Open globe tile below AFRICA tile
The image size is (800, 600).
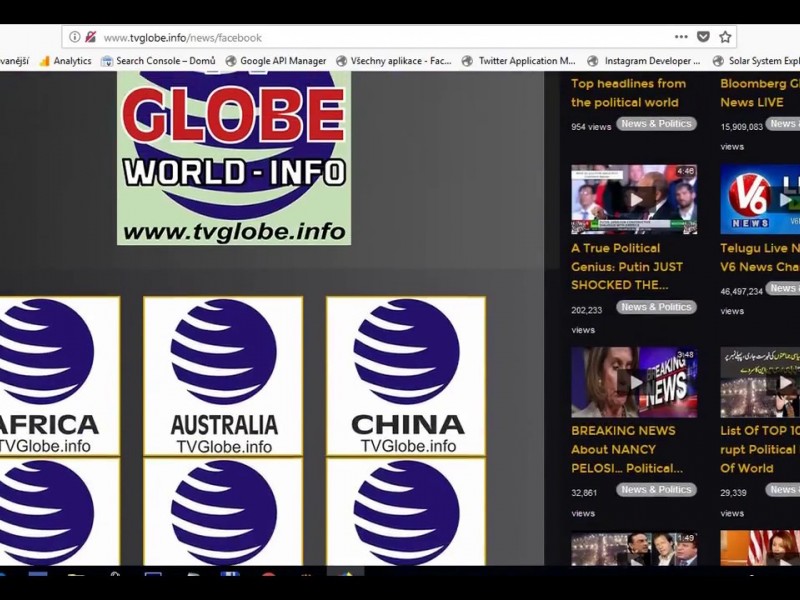pyautogui.click(x=60, y=512)
